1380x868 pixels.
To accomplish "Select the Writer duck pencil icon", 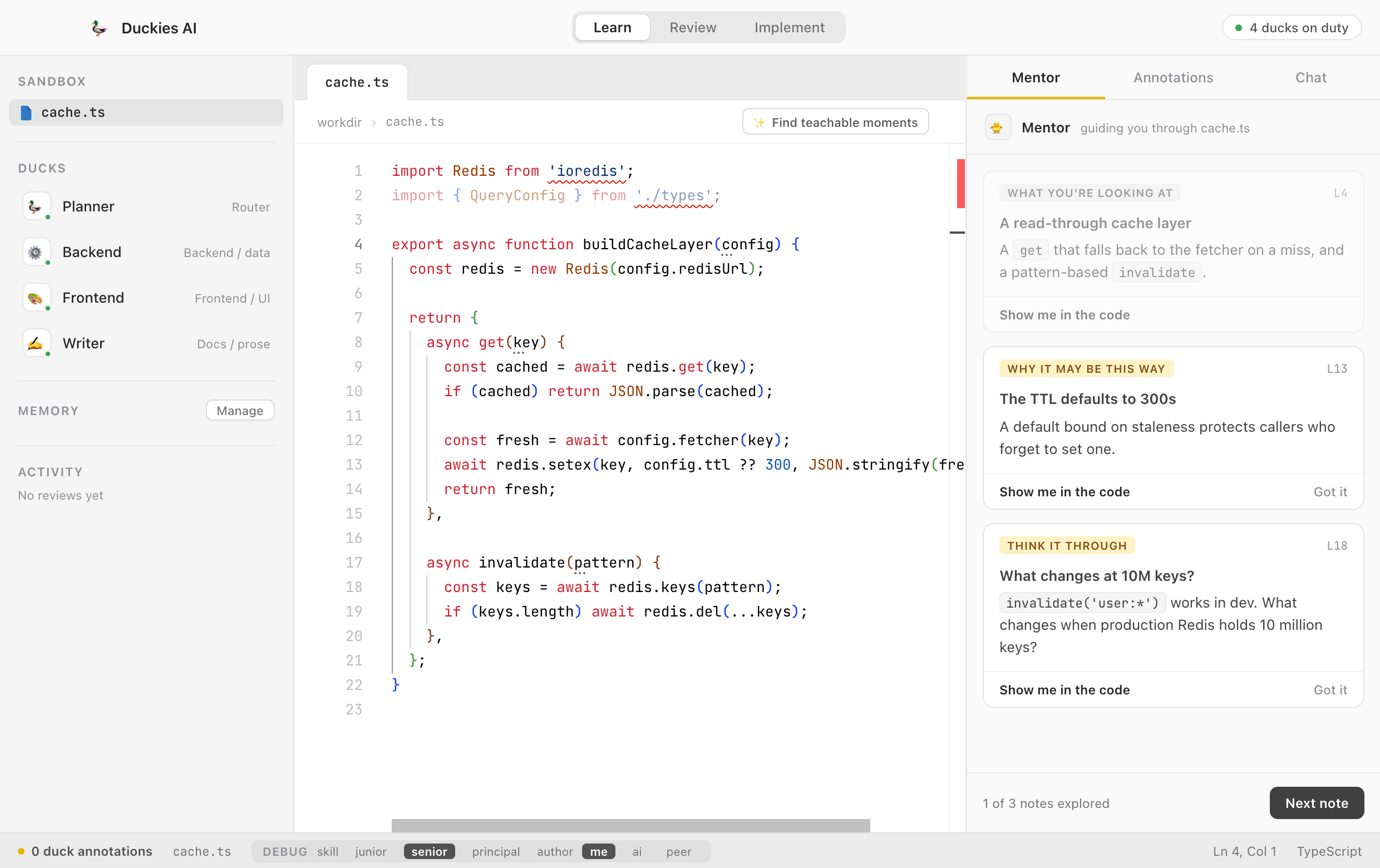I will [x=36, y=343].
